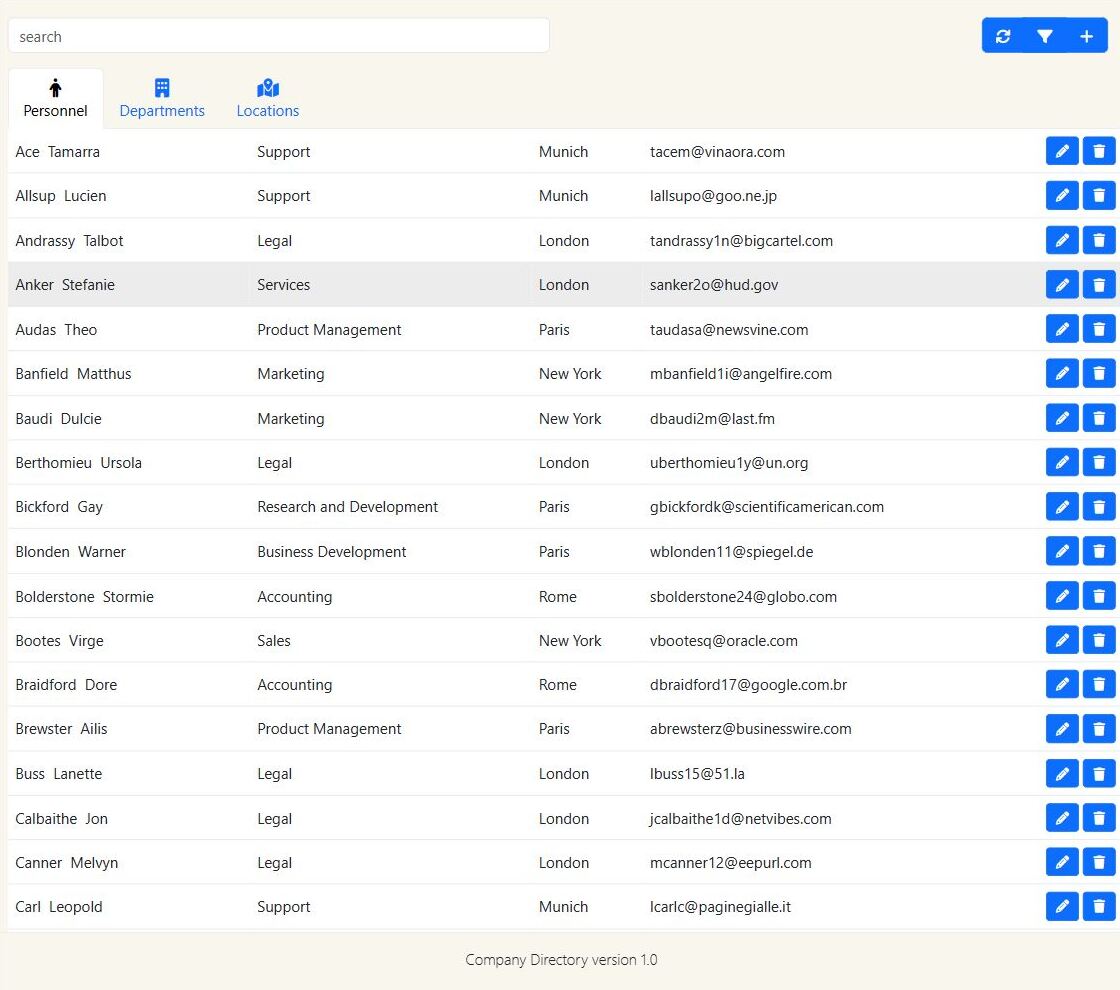Screen dimensions: 1120x990
Task: Edit Brewster Ailis's entry
Action: click(1062, 728)
